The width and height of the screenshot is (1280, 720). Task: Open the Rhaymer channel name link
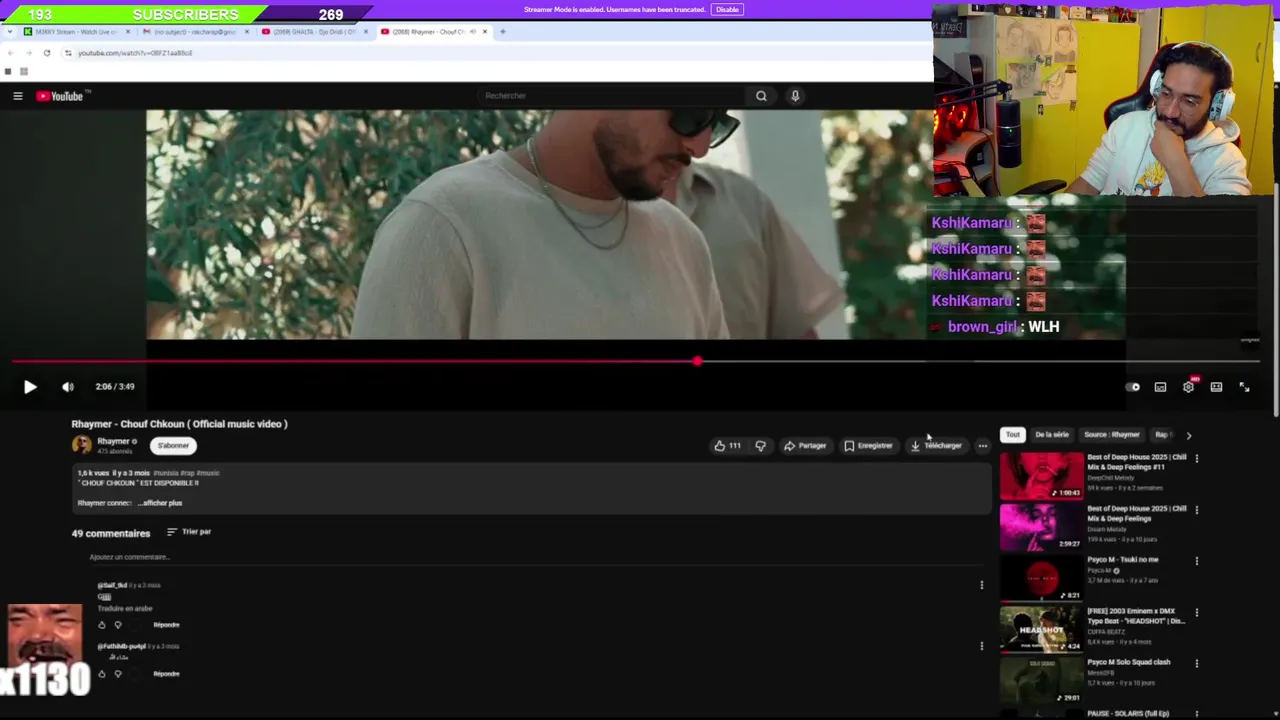[113, 441]
